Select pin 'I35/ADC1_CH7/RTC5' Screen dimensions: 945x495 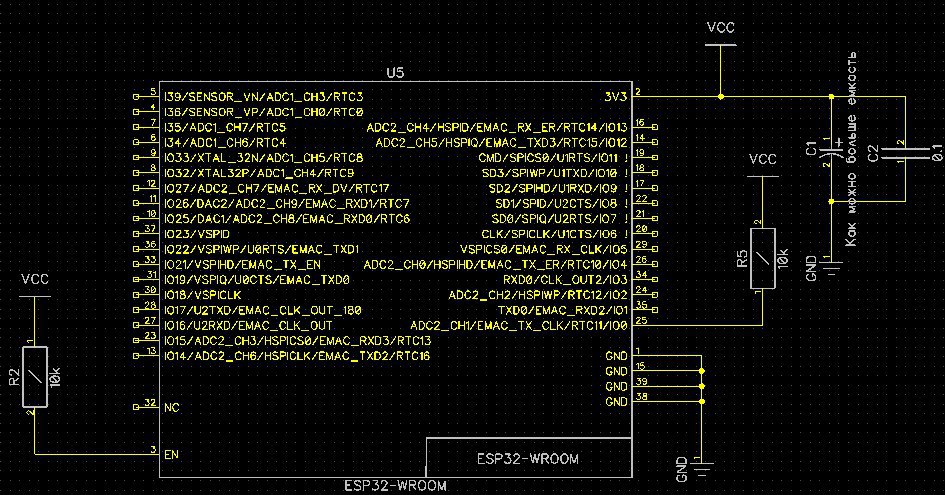point(225,127)
